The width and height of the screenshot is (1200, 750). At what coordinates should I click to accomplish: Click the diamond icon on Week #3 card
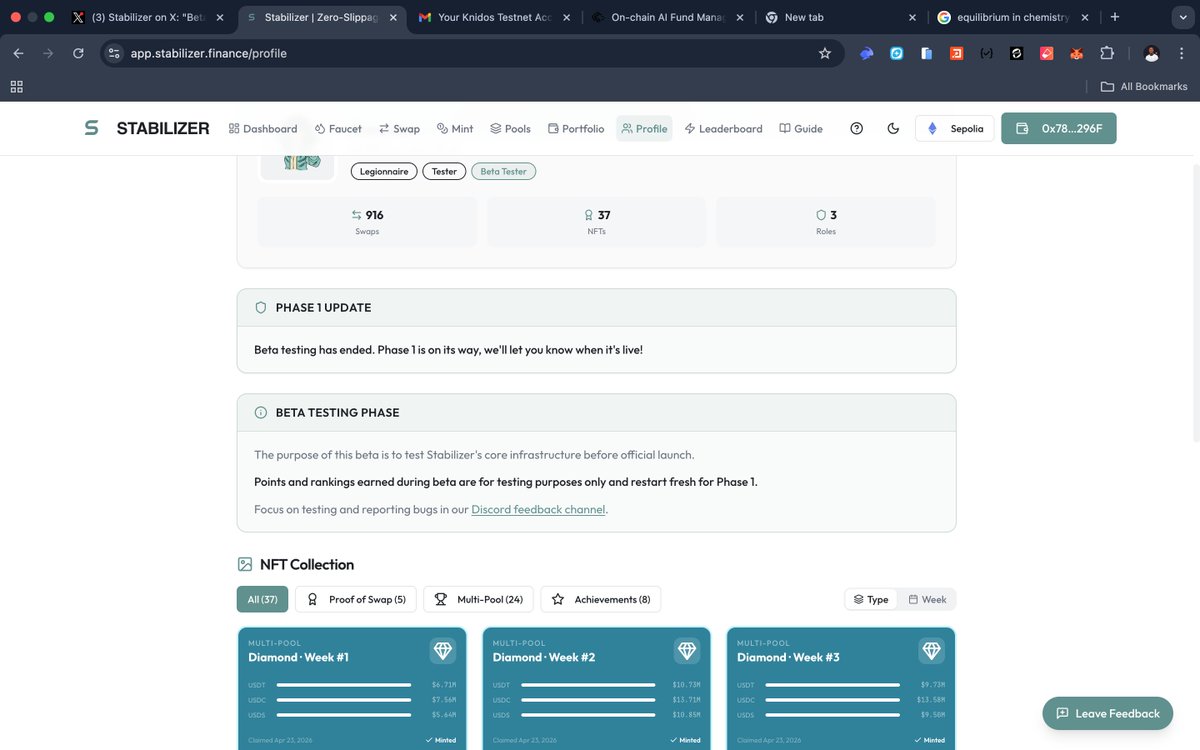[931, 651]
